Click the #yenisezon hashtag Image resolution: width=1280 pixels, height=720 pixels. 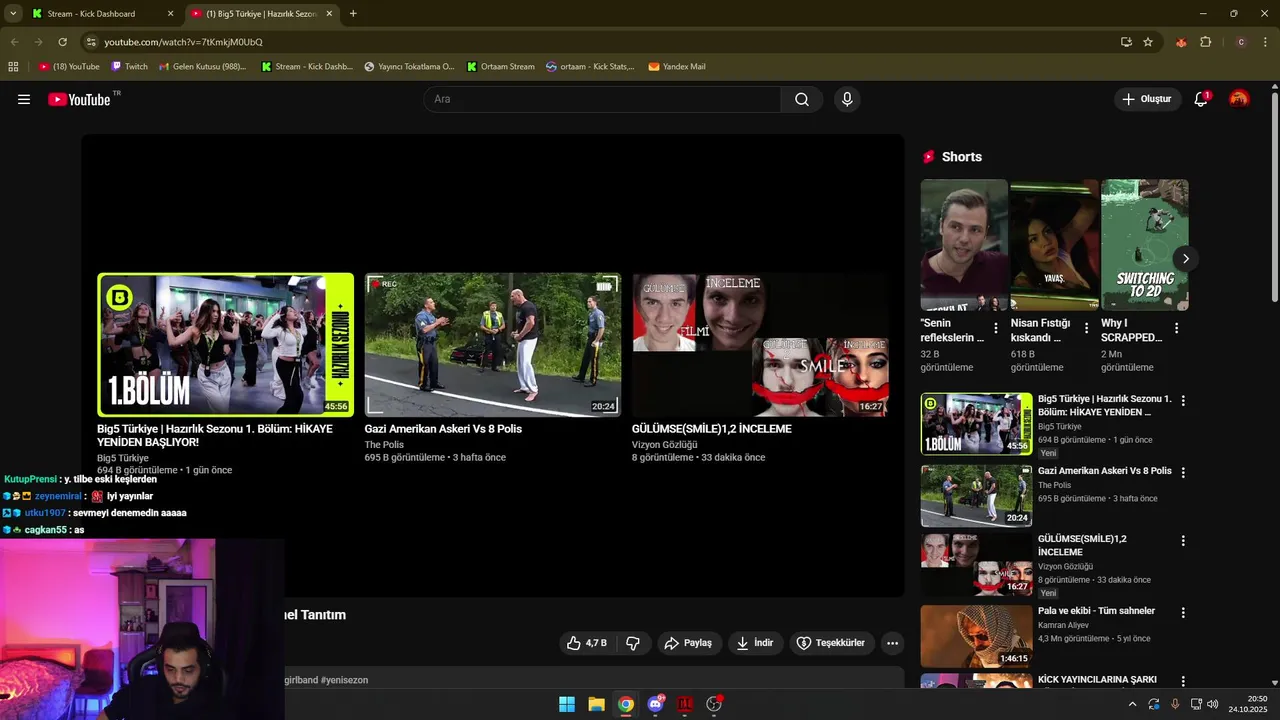coord(344,680)
